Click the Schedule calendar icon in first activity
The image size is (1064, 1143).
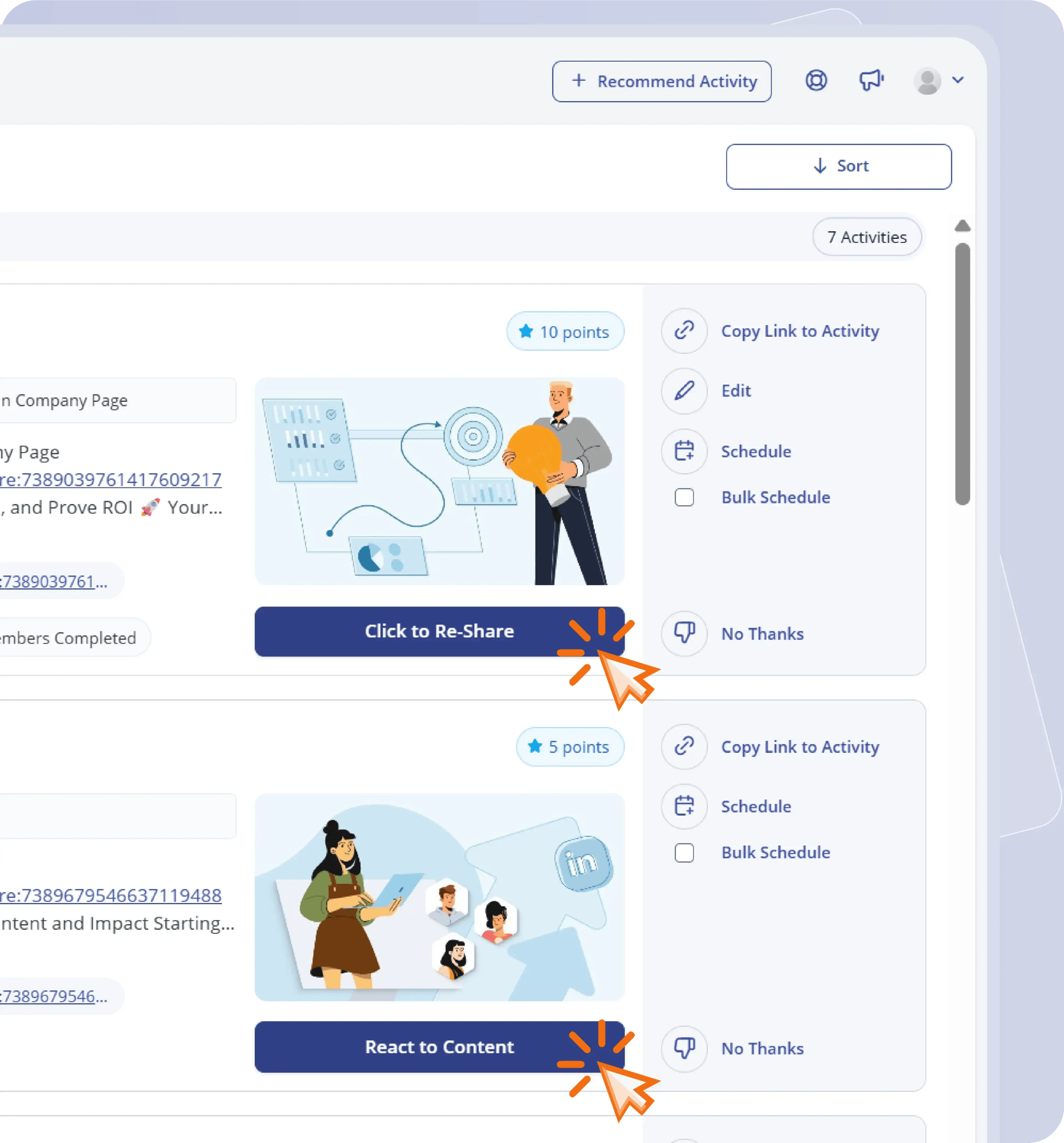[x=683, y=451]
